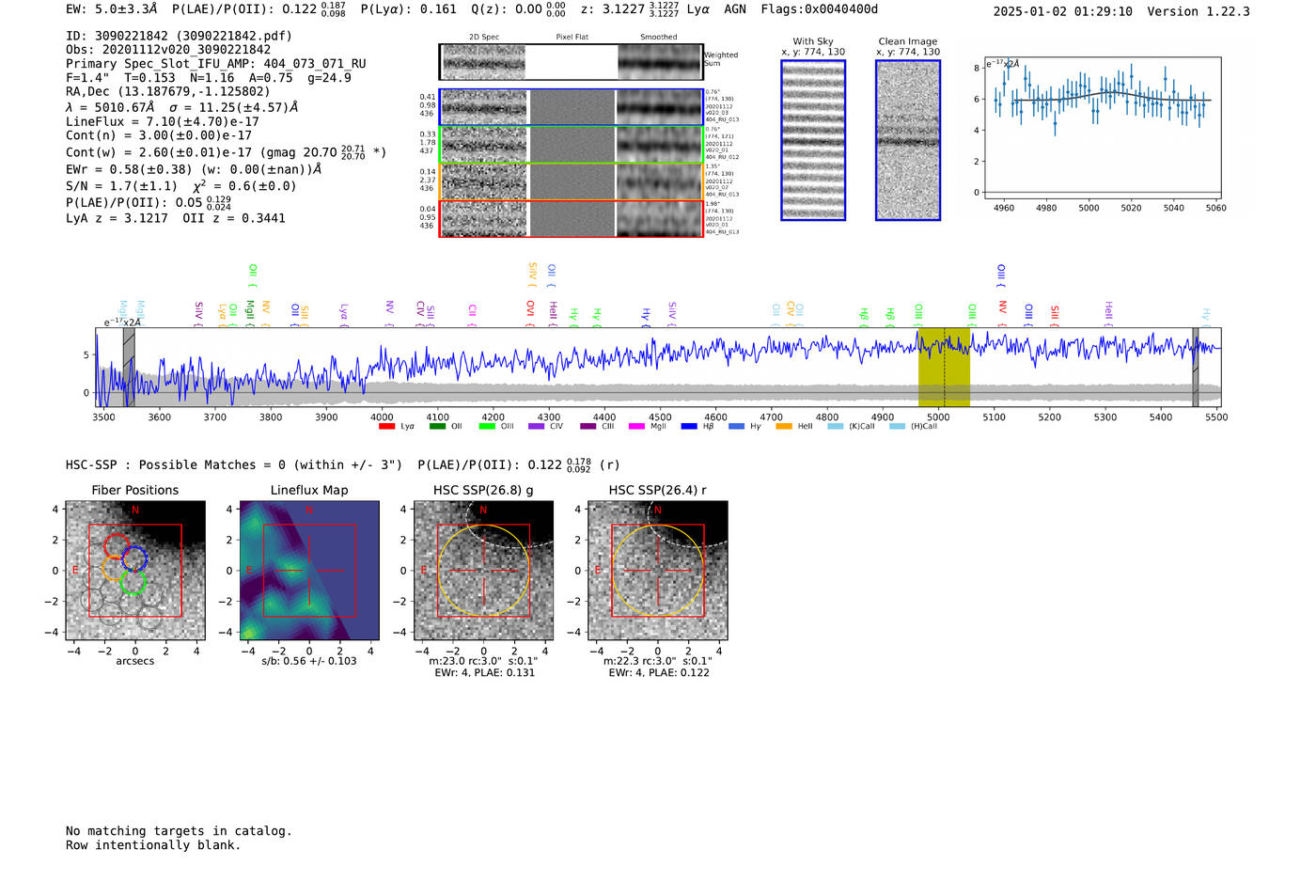This screenshot has width=1316, height=896.
Task: Click the 2D Spec column header
Action: click(484, 38)
